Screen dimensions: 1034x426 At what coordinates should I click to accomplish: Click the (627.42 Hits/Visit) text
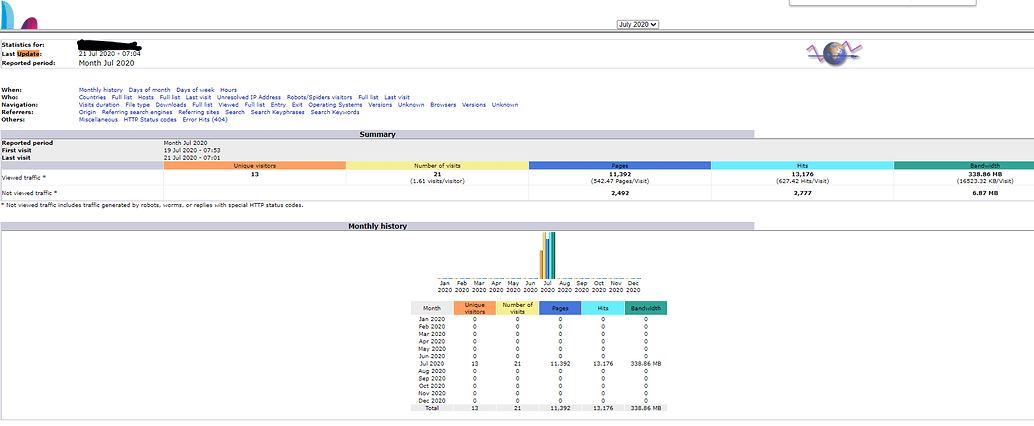click(x=803, y=181)
